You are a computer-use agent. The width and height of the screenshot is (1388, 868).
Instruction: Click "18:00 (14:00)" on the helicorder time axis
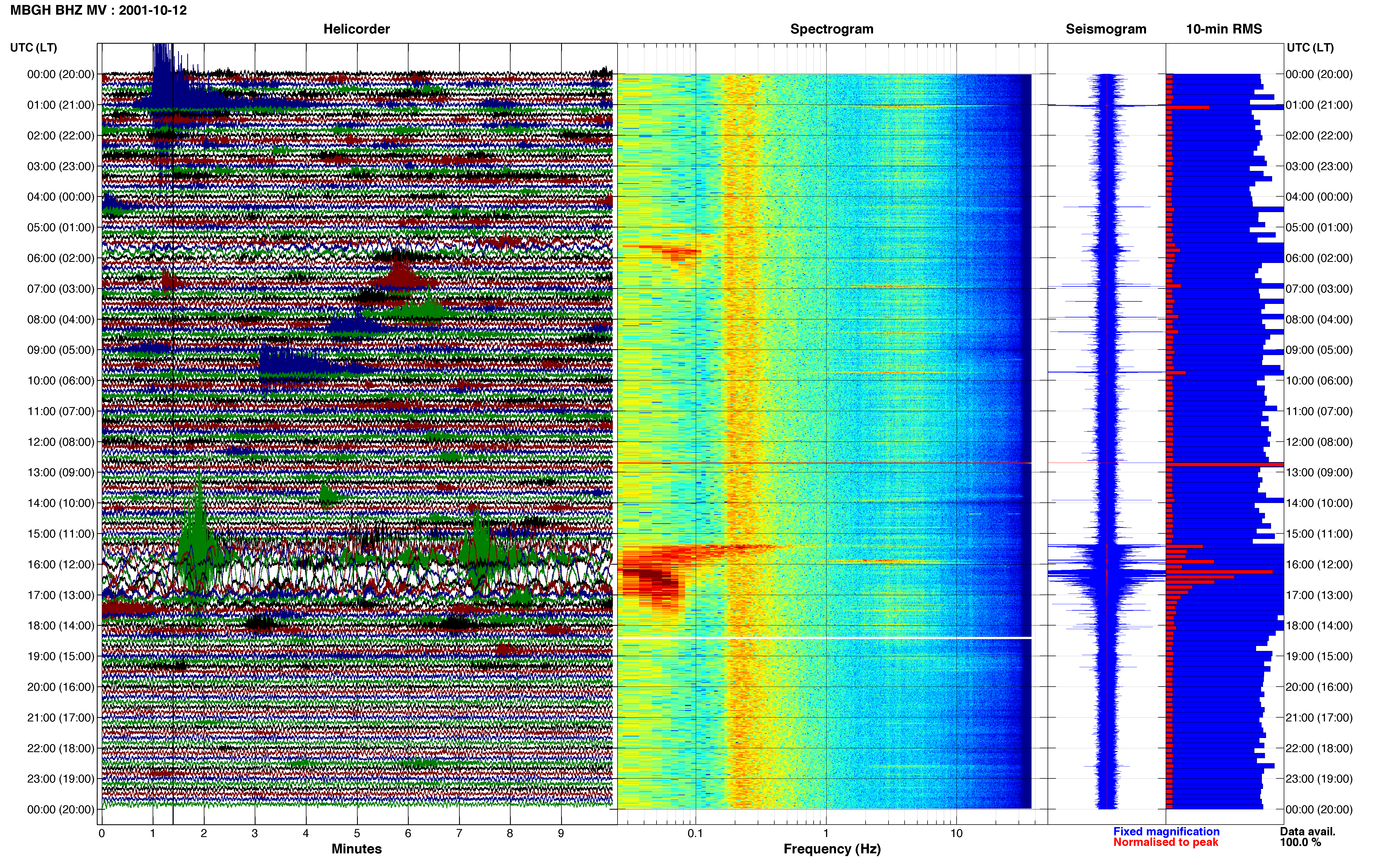[x=61, y=626]
